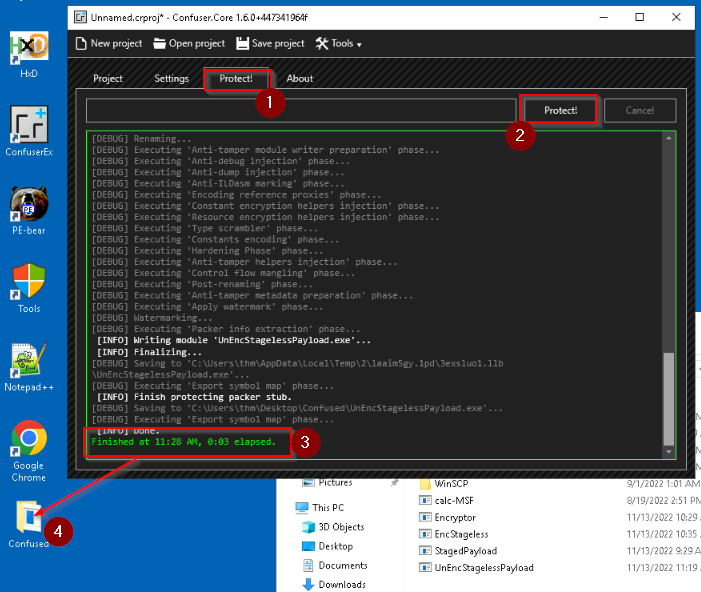The image size is (701, 592).
Task: Switch to the Settings tab
Action: click(x=172, y=79)
